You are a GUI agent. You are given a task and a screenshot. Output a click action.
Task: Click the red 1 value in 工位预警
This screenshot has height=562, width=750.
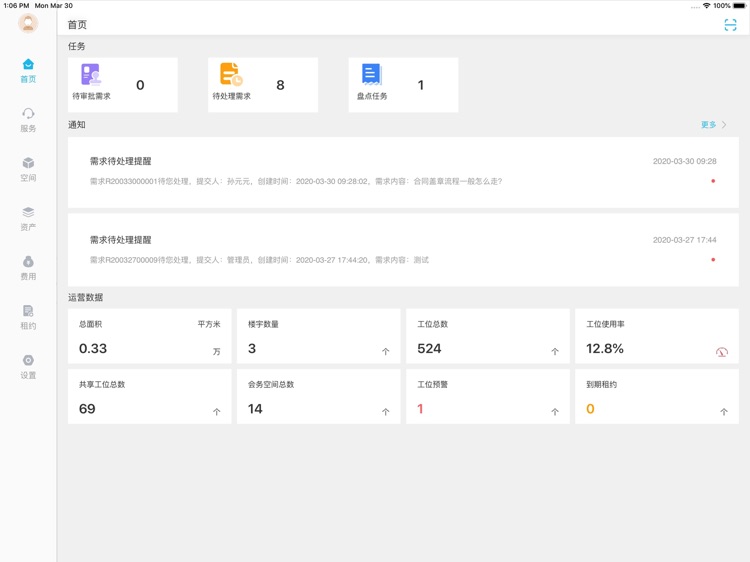click(420, 409)
